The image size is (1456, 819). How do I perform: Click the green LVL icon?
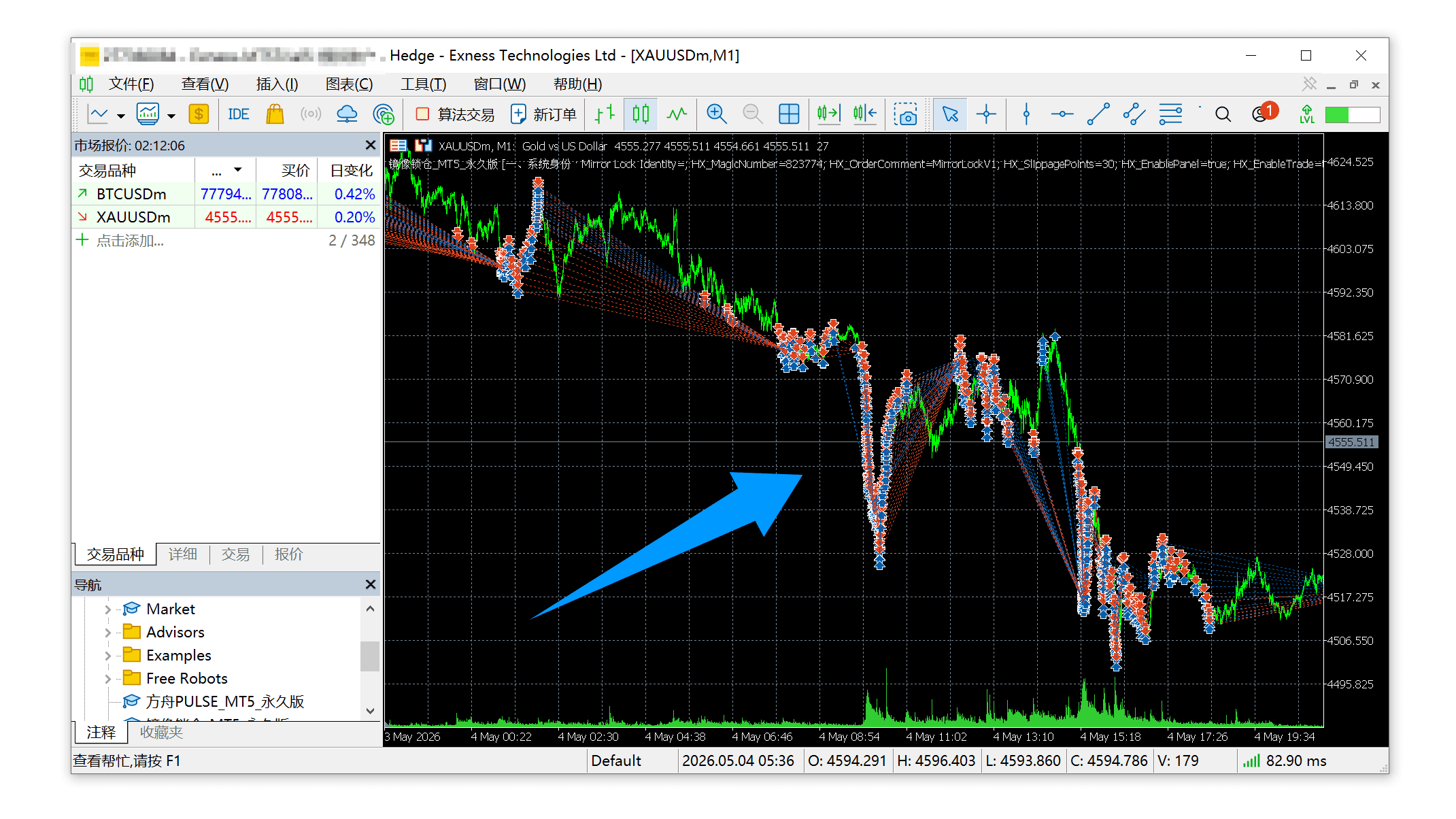tap(1306, 114)
